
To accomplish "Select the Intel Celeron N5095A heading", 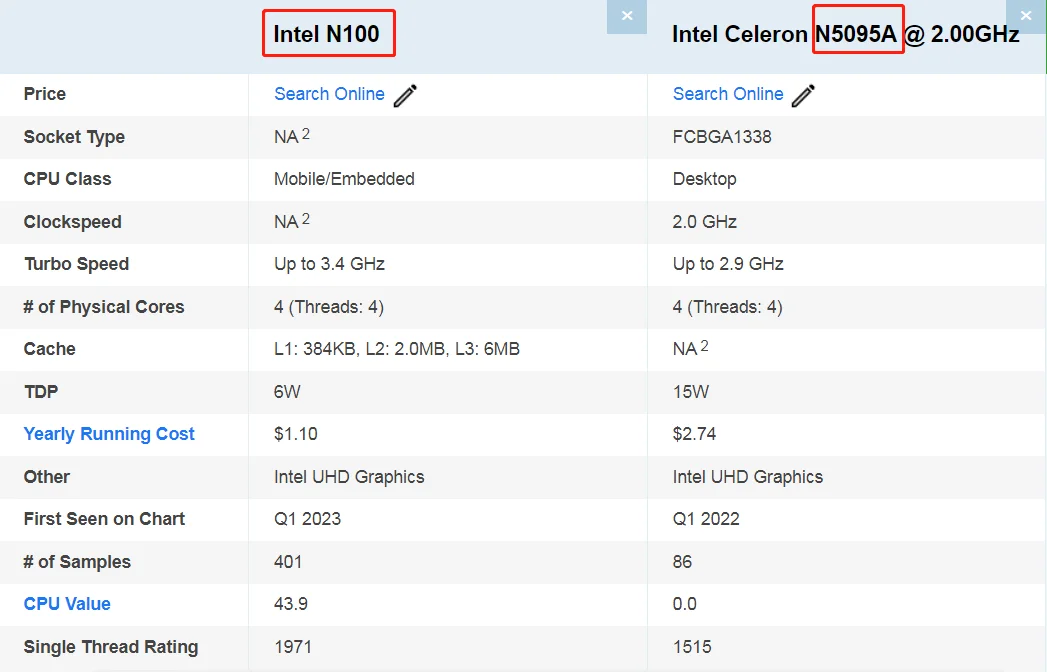I will pos(845,34).
